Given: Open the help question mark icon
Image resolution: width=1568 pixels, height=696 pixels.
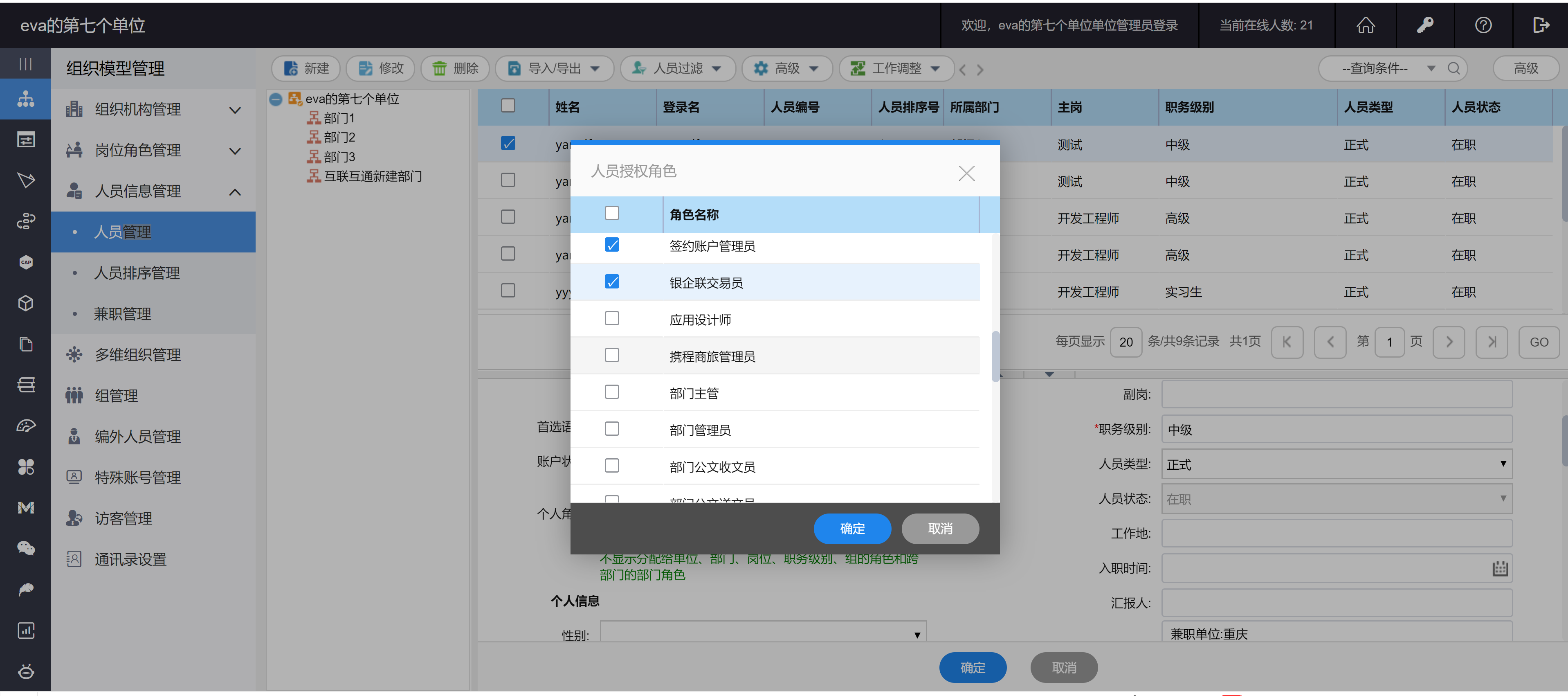Looking at the screenshot, I should point(1483,25).
